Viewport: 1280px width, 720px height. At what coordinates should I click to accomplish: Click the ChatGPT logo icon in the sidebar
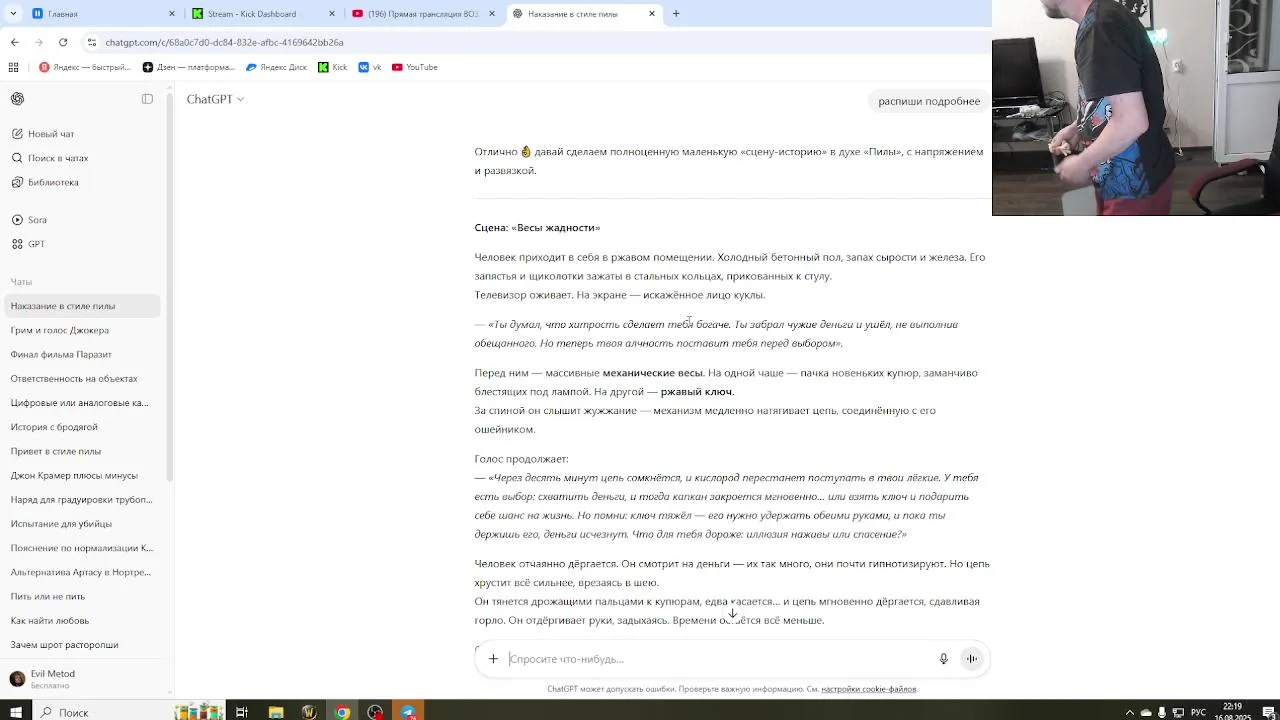[17, 99]
